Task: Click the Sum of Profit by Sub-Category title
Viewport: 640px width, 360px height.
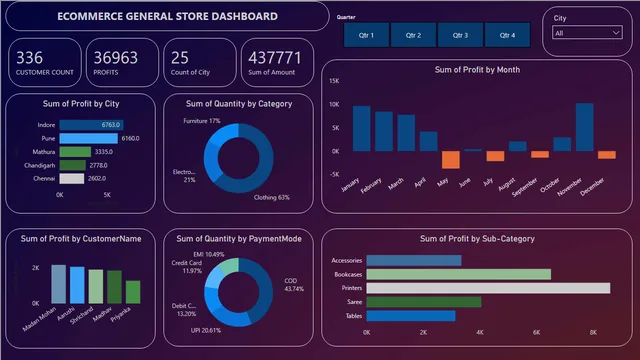Action: coord(477,239)
